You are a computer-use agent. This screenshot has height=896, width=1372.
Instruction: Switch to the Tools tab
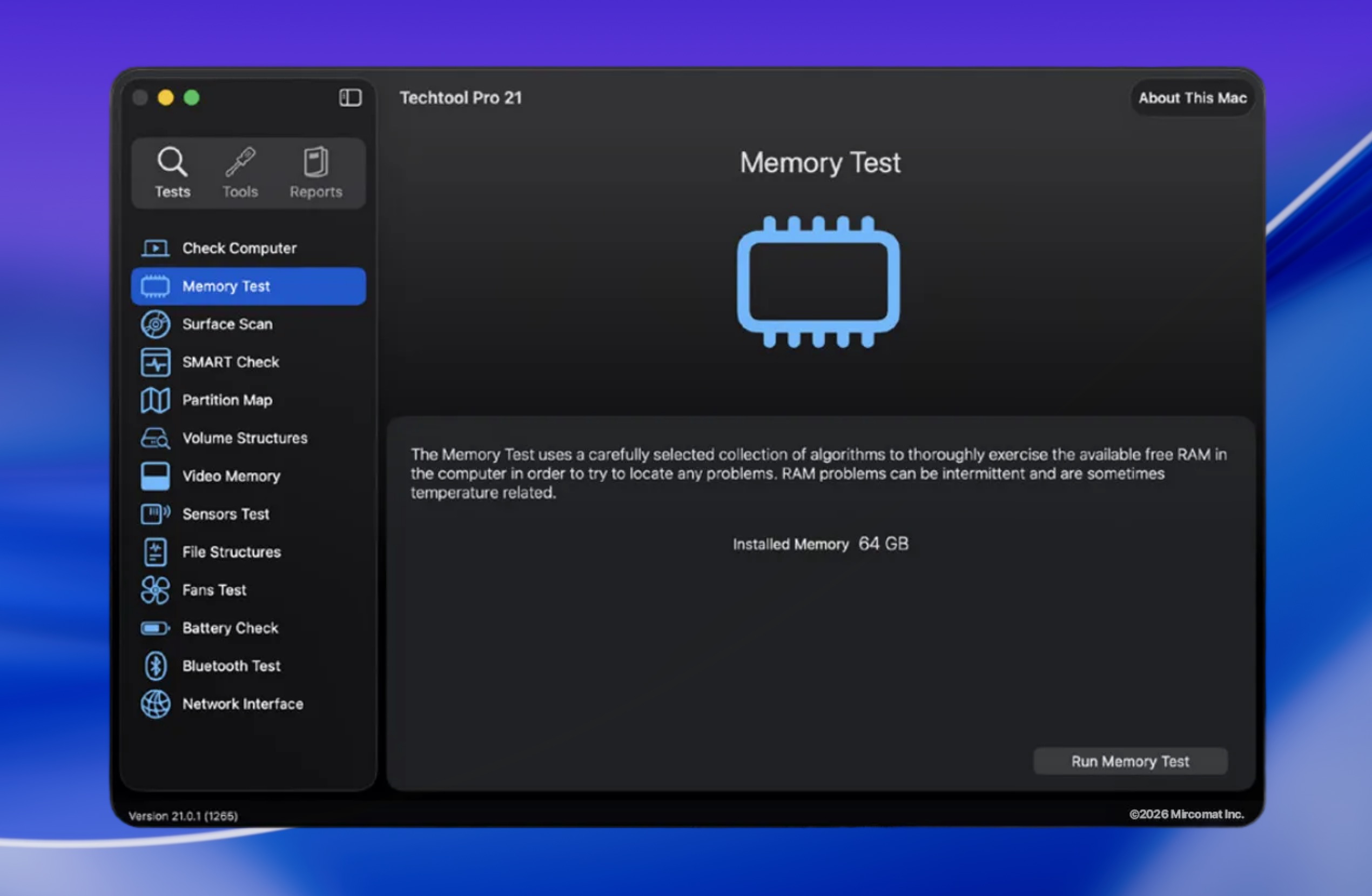(x=240, y=172)
